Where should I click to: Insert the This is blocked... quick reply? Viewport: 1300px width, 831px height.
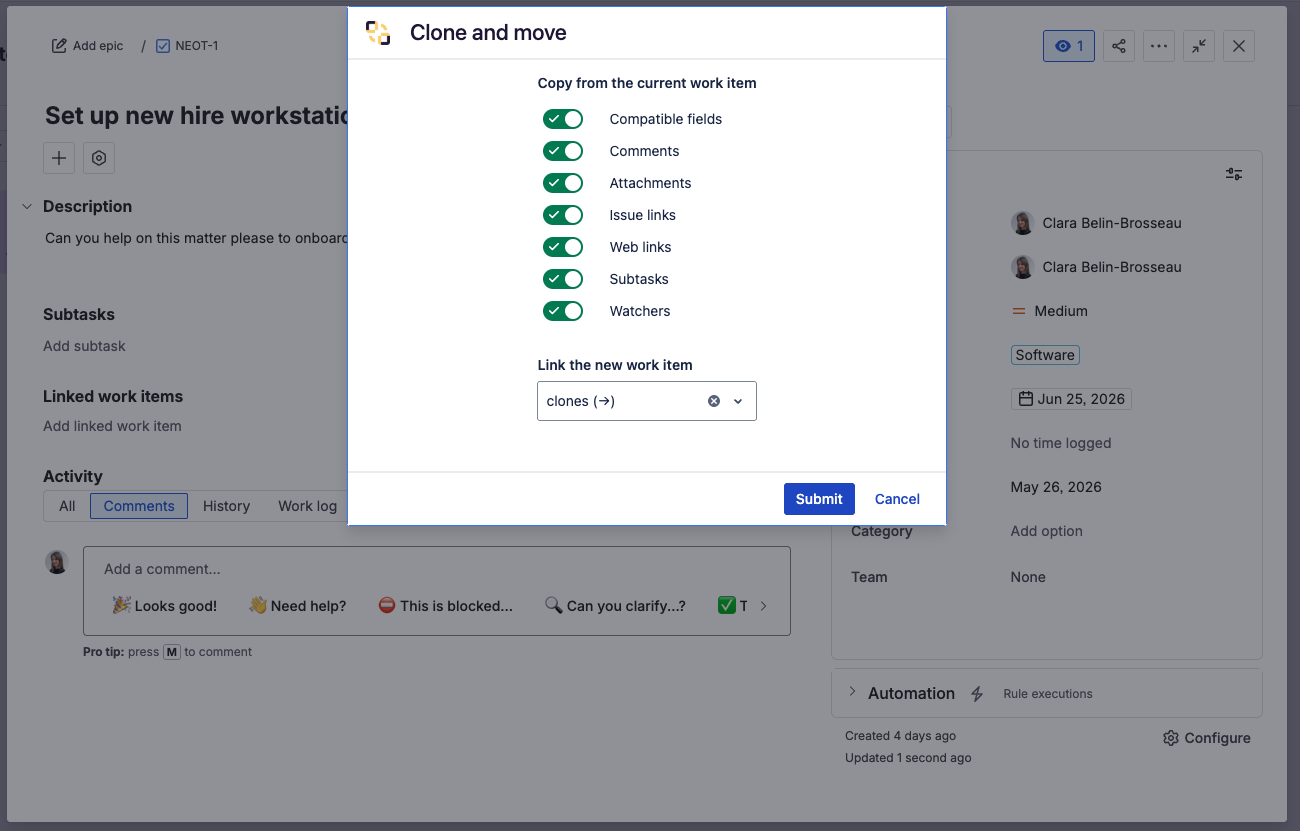click(x=445, y=606)
